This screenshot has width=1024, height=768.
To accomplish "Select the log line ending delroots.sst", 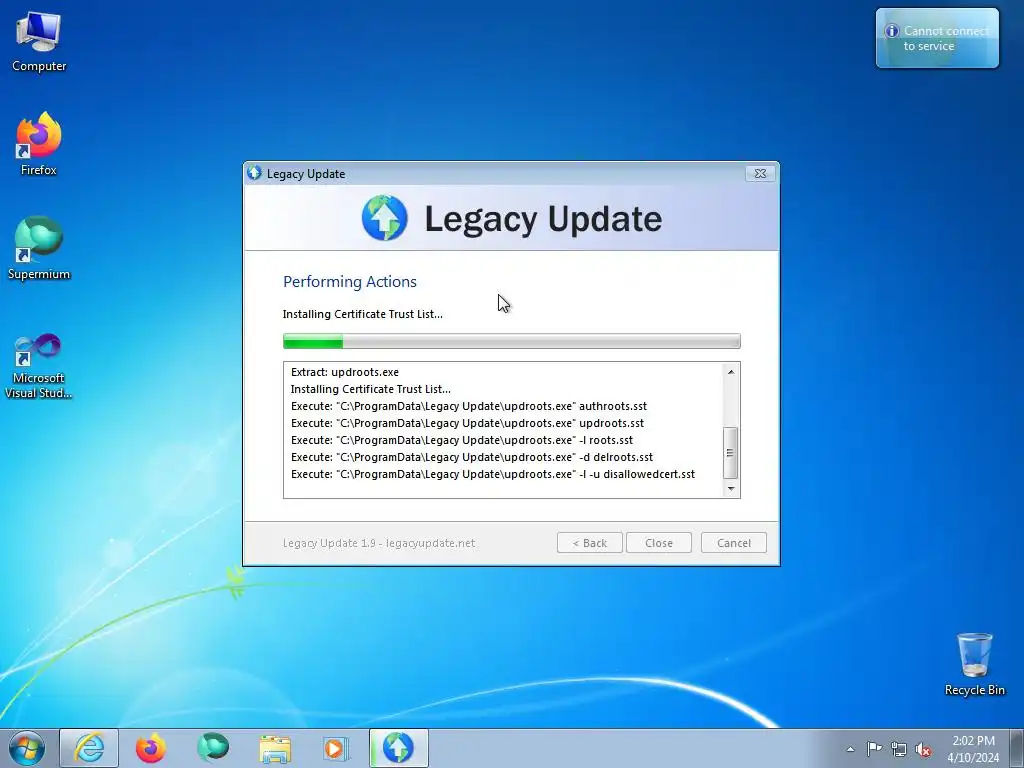I will [472, 457].
